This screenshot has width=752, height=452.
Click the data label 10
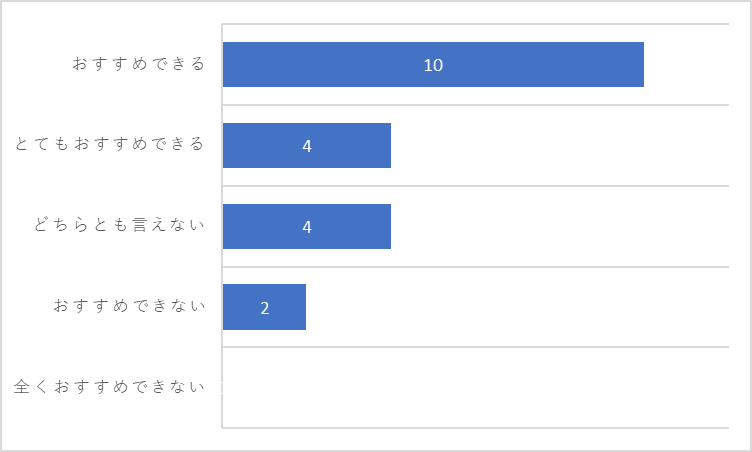(433, 65)
